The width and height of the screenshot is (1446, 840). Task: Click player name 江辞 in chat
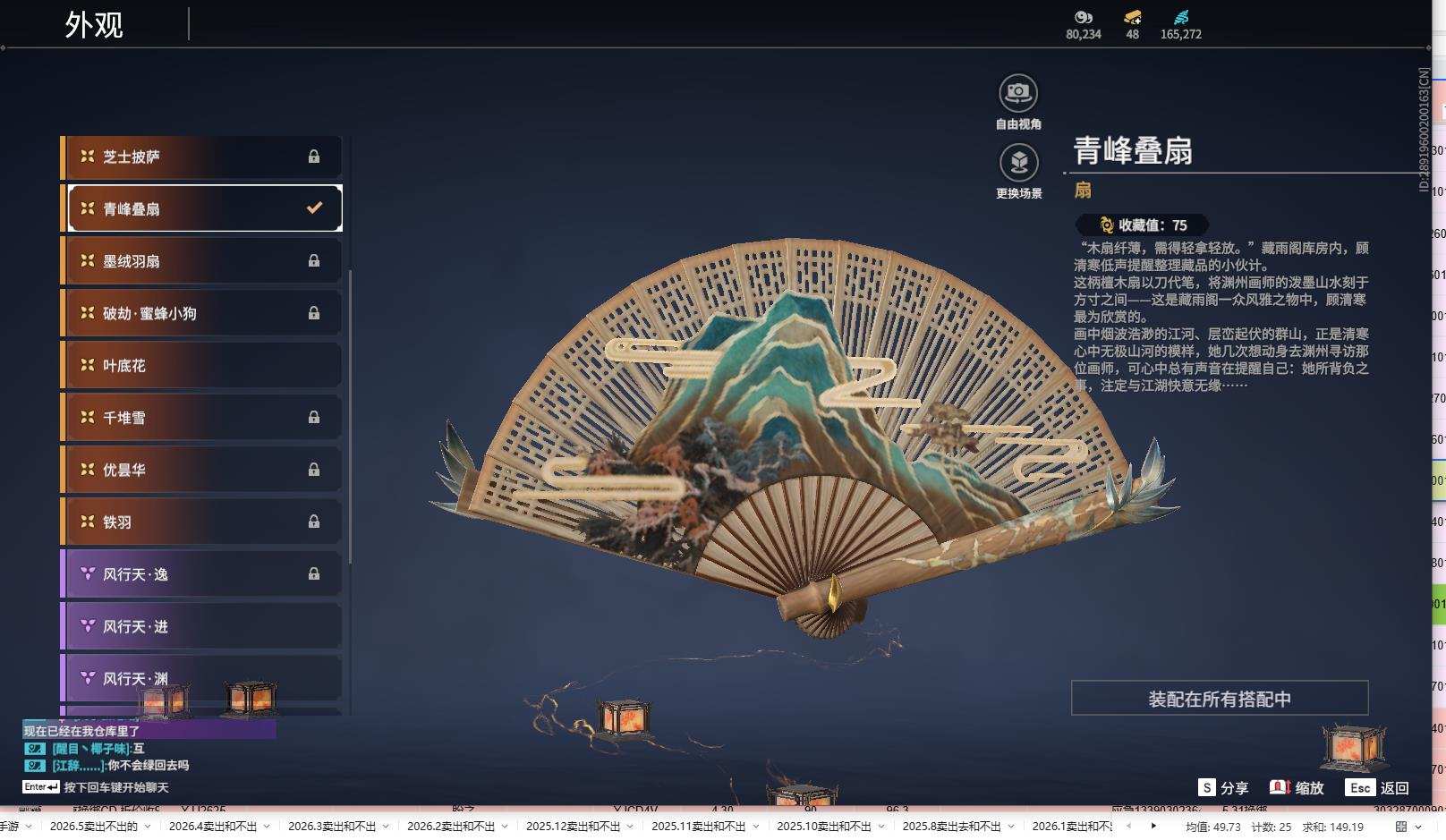pos(77,766)
